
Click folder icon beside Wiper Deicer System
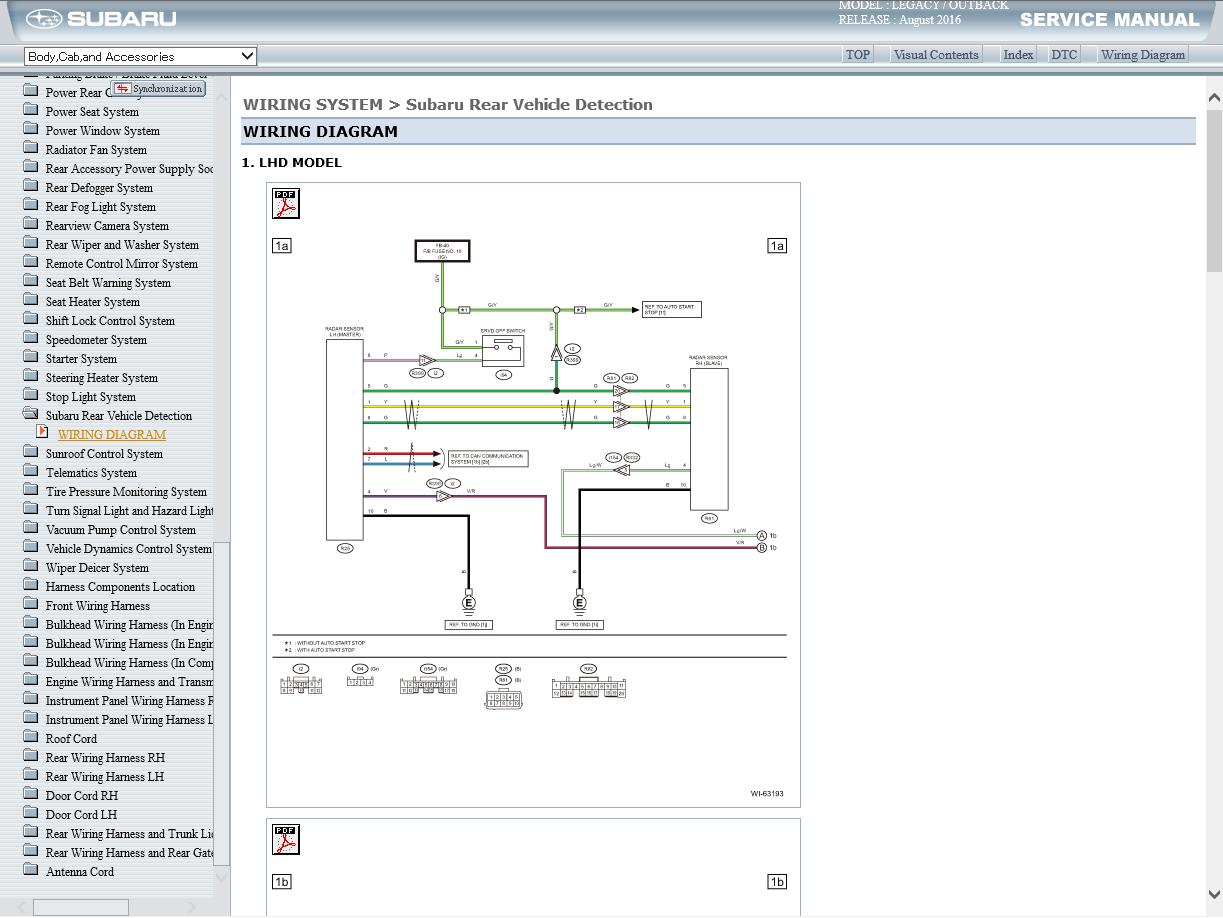pyautogui.click(x=30, y=567)
